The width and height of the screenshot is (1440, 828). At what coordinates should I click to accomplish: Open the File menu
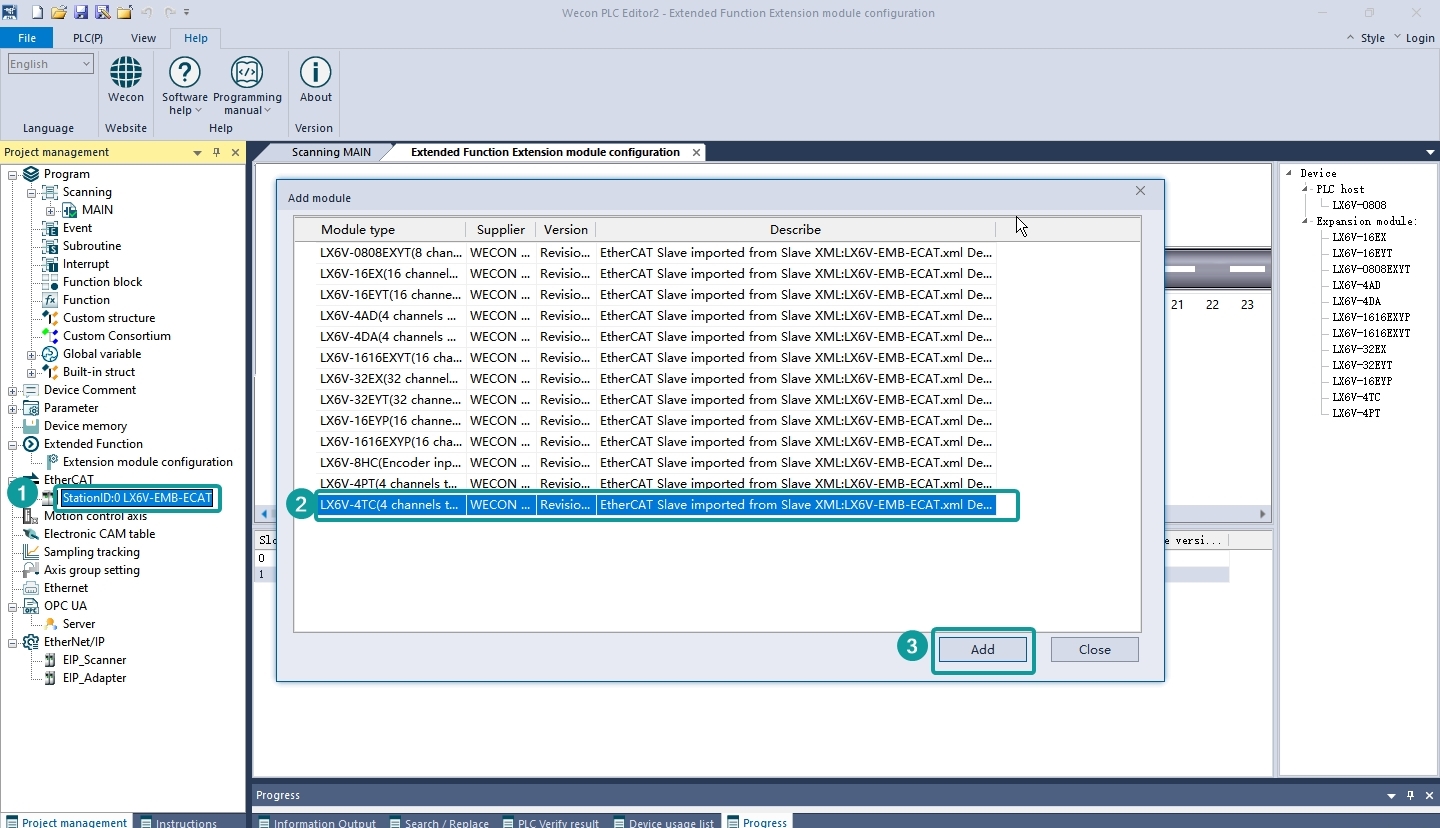click(27, 38)
